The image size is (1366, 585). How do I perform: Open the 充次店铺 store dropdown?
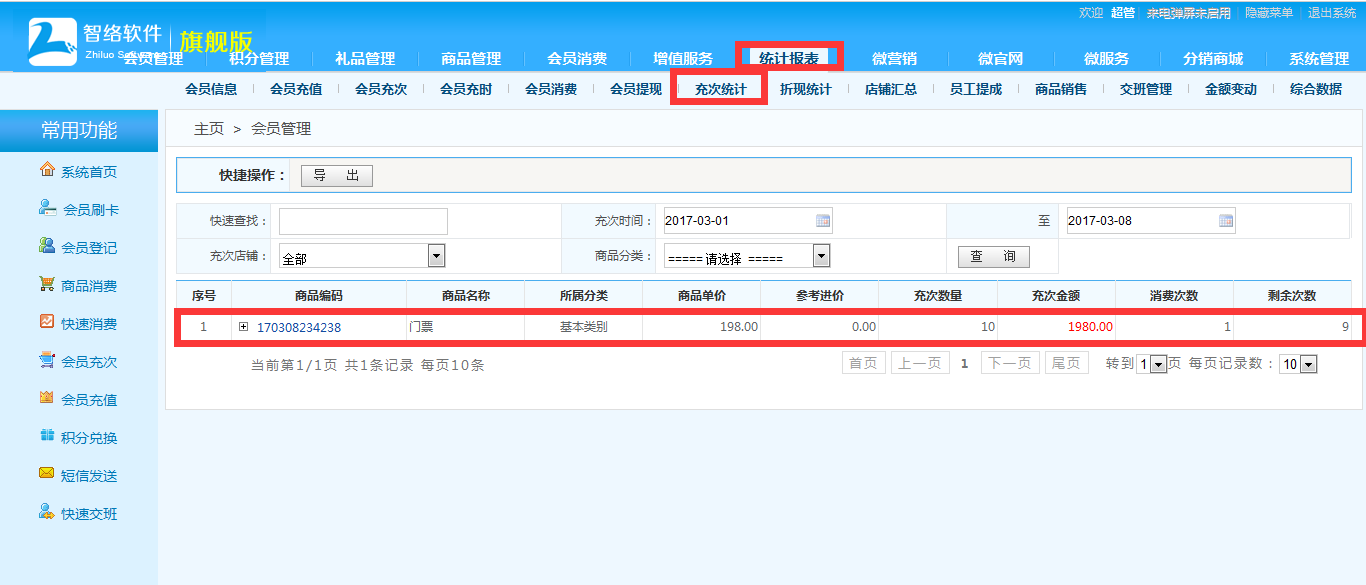coord(436,257)
